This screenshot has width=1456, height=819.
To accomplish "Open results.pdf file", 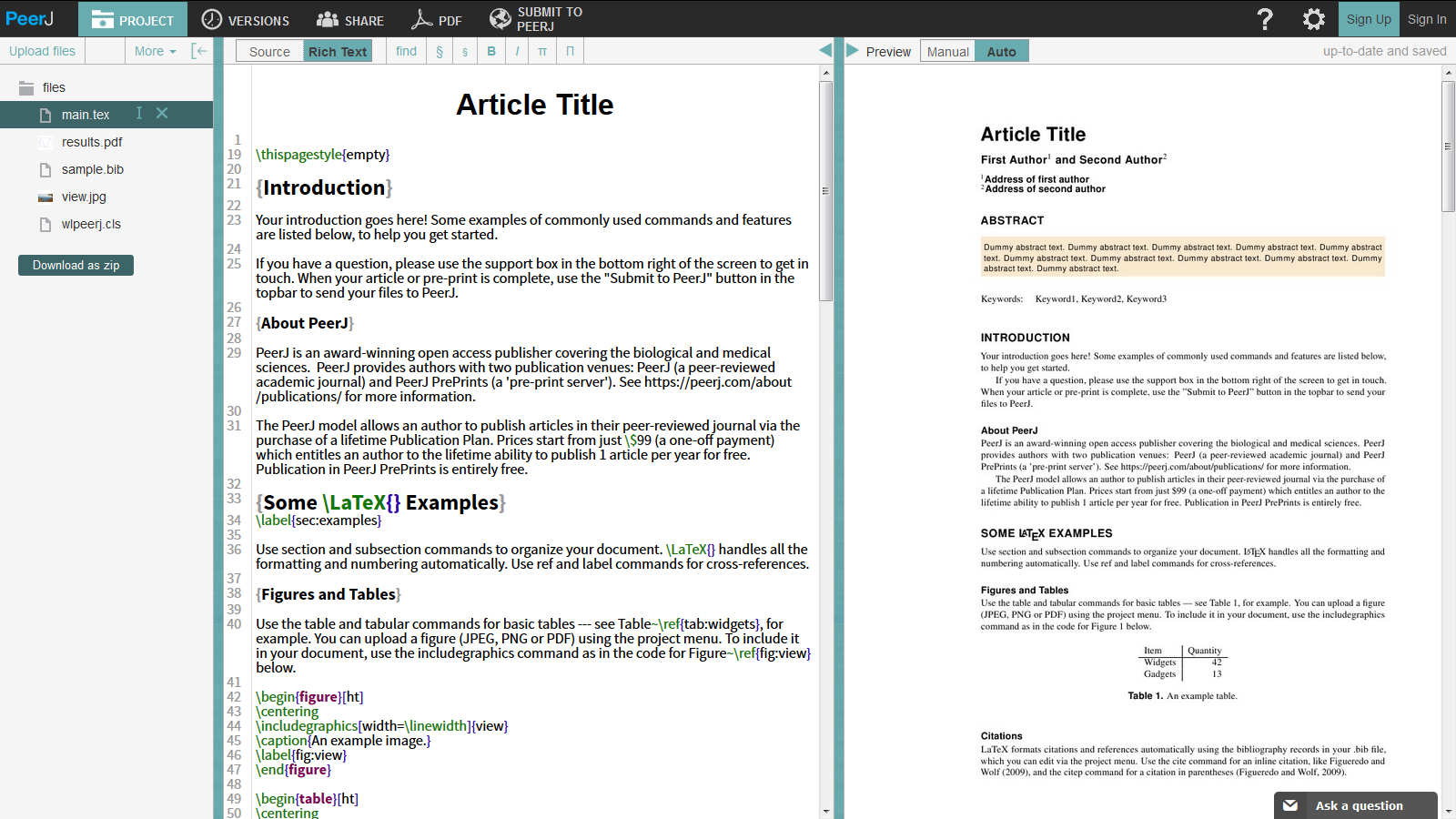I will (x=92, y=142).
